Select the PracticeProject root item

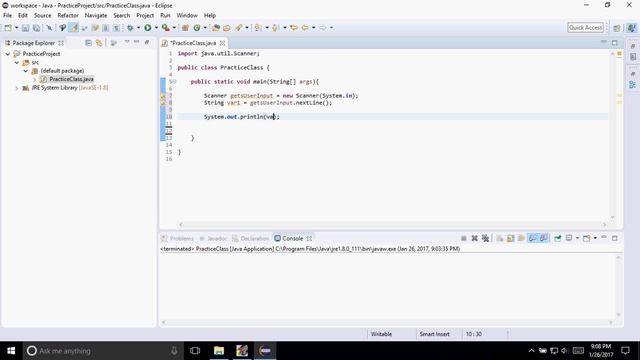coord(41,54)
